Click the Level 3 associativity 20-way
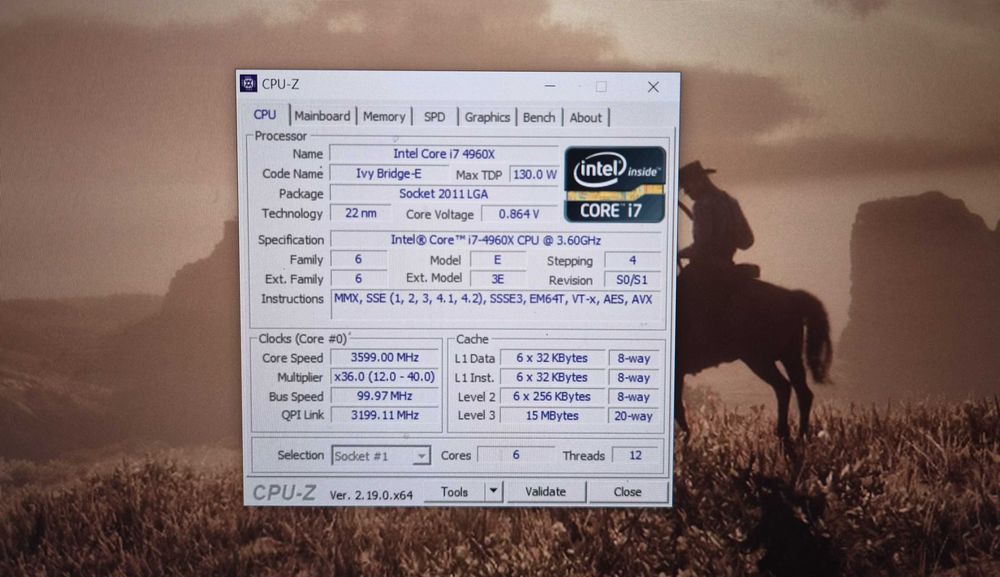This screenshot has height=577, width=1000. pos(633,416)
